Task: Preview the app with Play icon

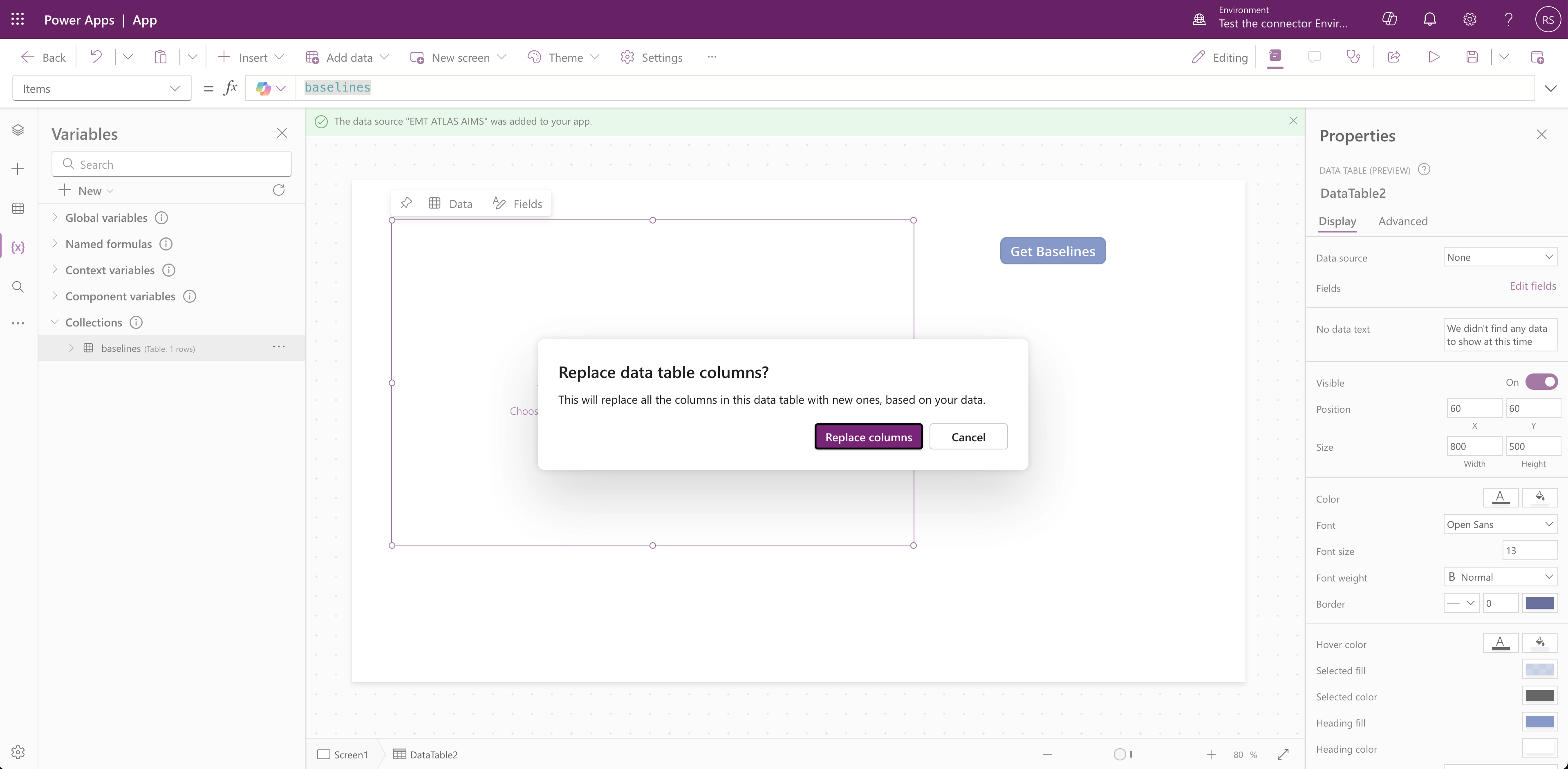Action: click(x=1434, y=57)
